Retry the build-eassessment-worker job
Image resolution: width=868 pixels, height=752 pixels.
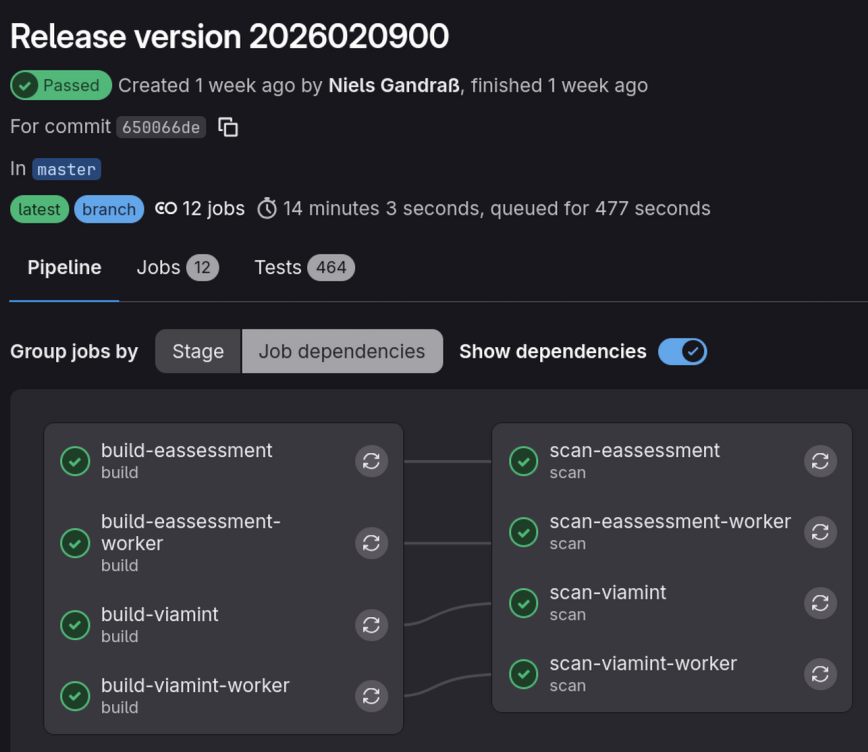point(371,543)
